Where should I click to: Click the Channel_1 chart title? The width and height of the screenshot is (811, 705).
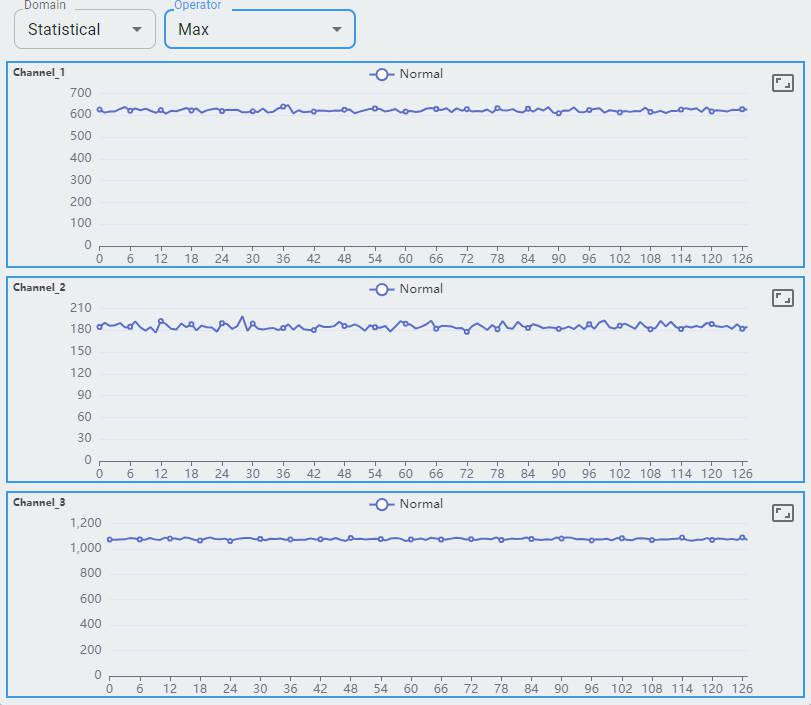pos(39,72)
